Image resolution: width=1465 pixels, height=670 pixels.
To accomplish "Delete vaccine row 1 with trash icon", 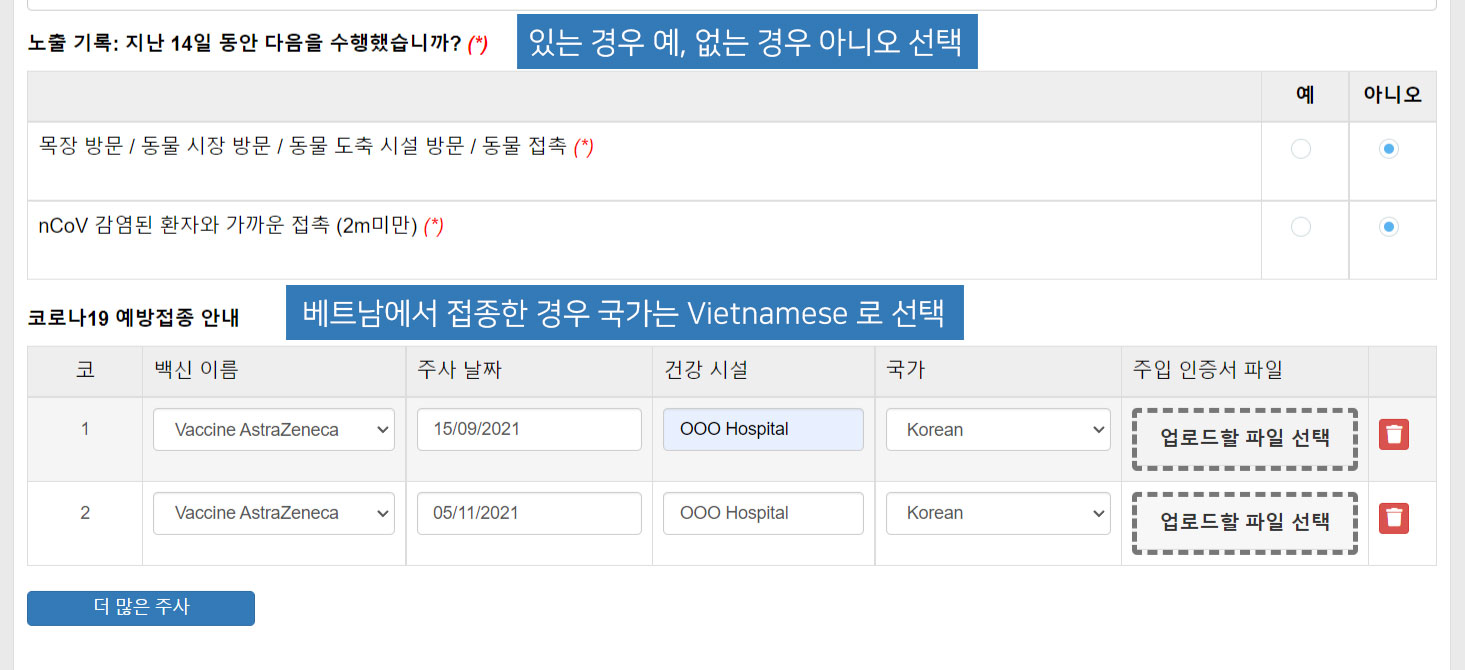I will pos(1394,435).
